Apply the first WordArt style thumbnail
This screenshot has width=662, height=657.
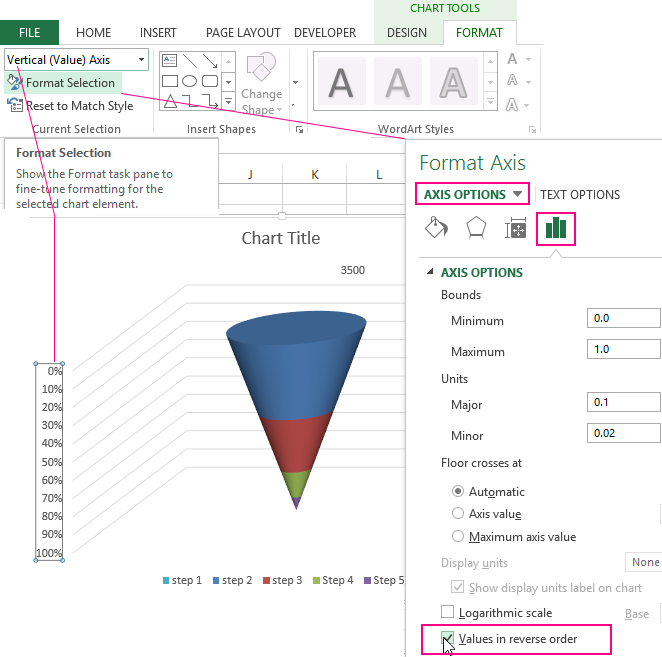341,79
